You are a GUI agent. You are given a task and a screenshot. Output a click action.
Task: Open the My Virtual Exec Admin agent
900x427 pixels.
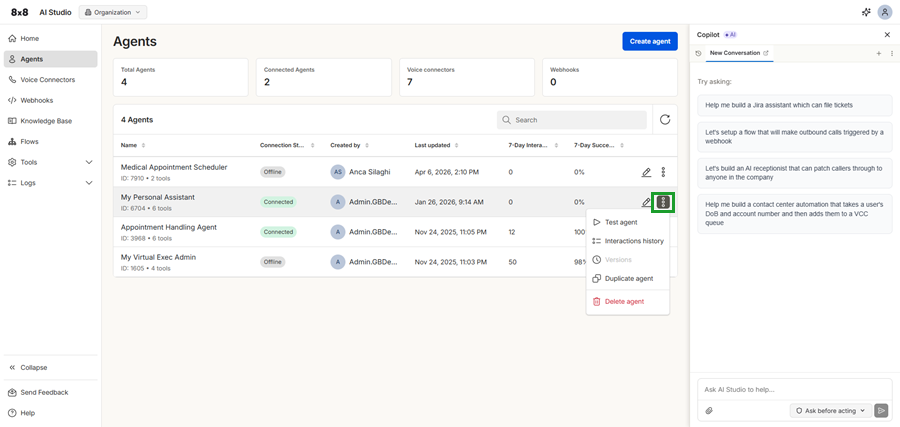[158, 257]
